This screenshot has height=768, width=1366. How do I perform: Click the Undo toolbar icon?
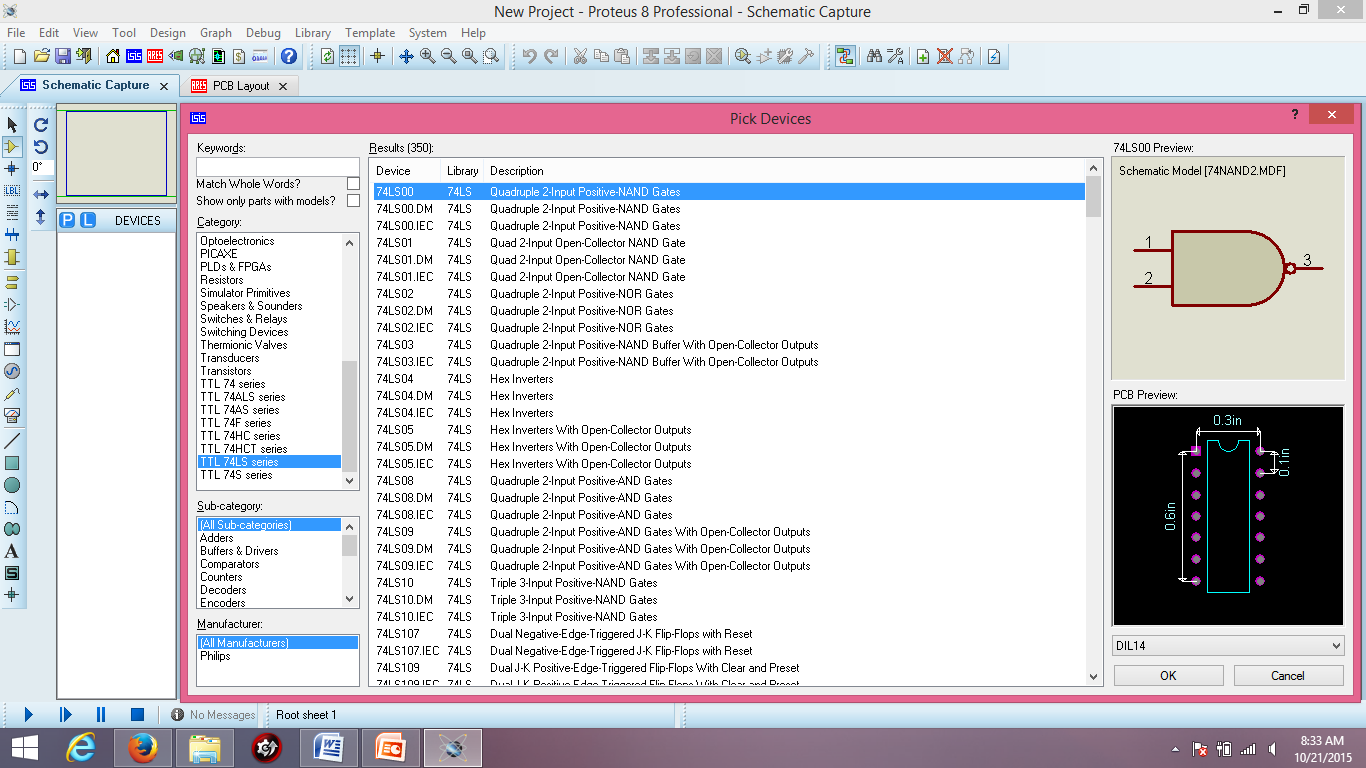(x=530, y=57)
